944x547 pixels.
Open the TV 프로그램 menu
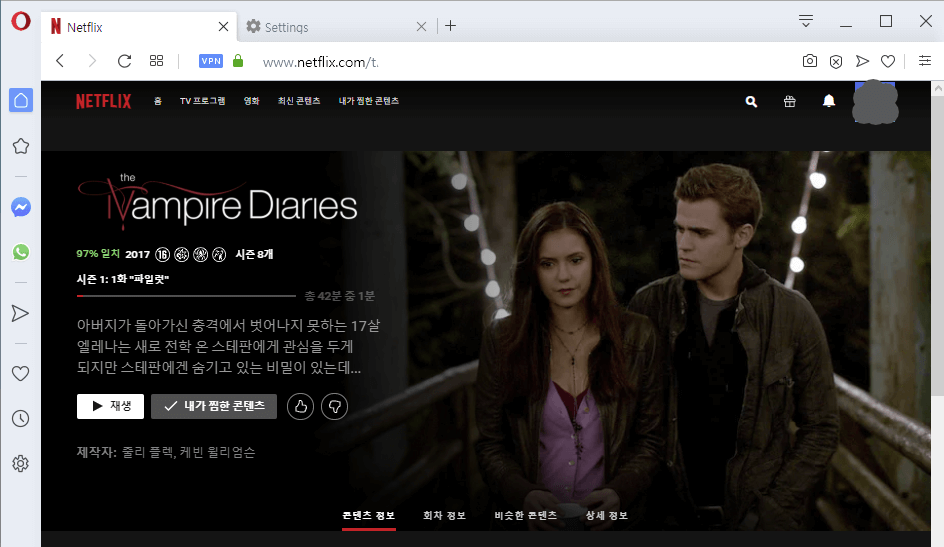coord(202,101)
